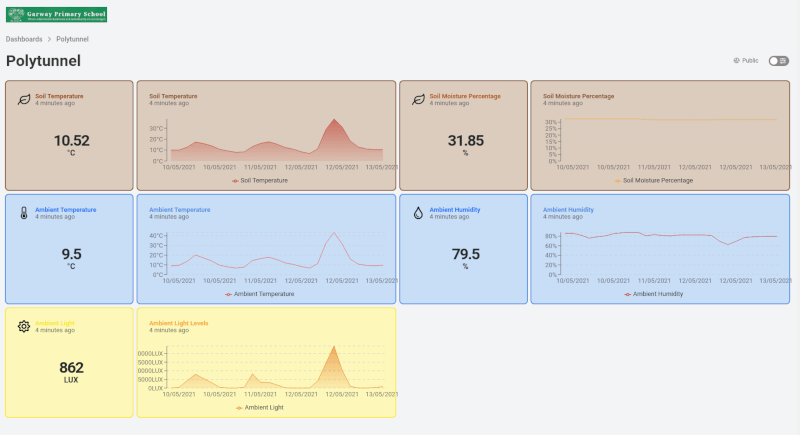
Task: Select the Polytunnel breadcrumb item
Action: pyautogui.click(x=72, y=39)
